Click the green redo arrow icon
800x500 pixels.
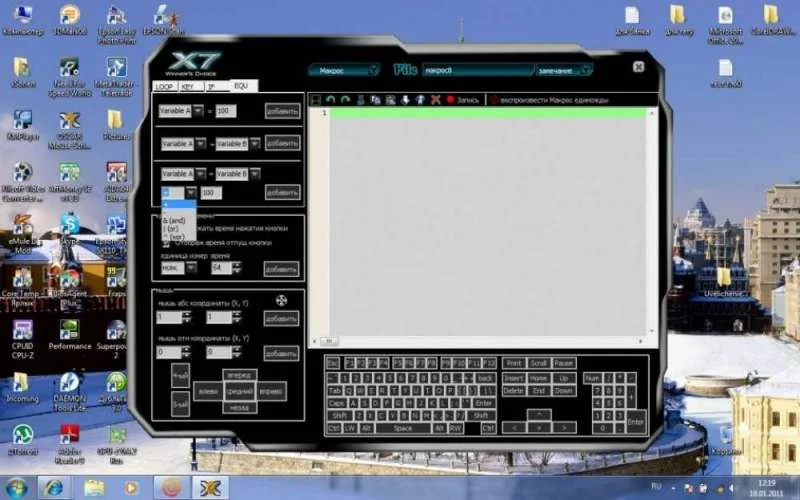[x=345, y=100]
